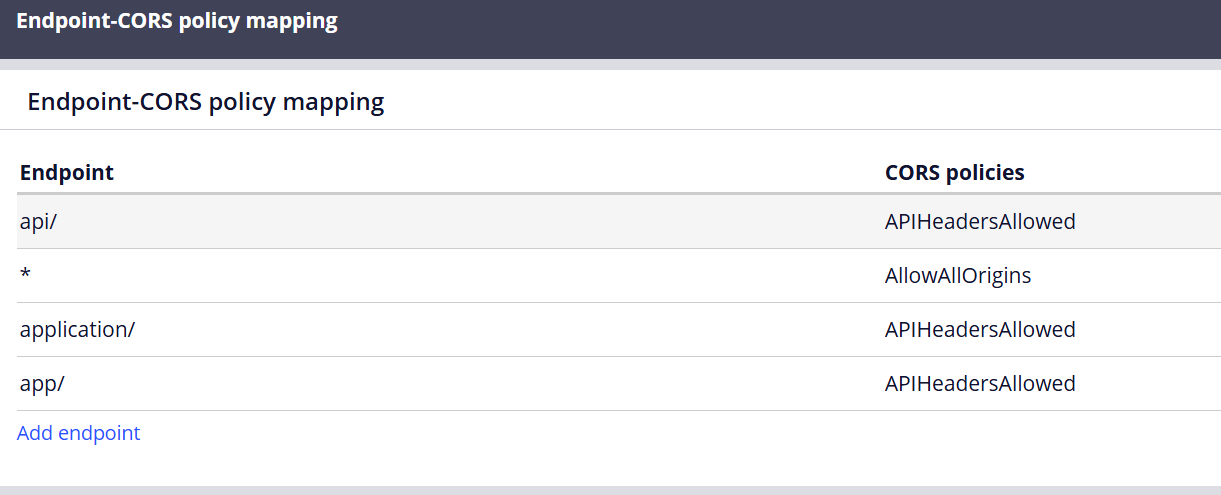
Task: Open APIHeadersAllowed policy for api/ endpoint
Action: (x=979, y=222)
